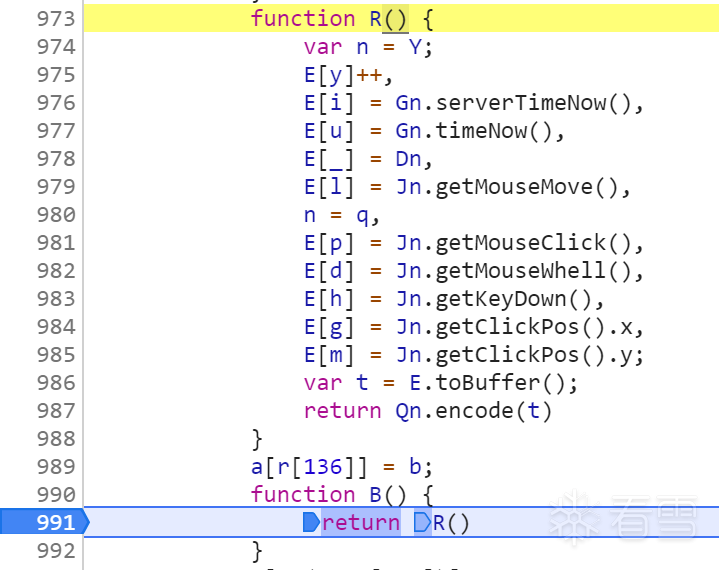Click line number 988 in the gutter
The image size is (719, 570).
click(56, 439)
